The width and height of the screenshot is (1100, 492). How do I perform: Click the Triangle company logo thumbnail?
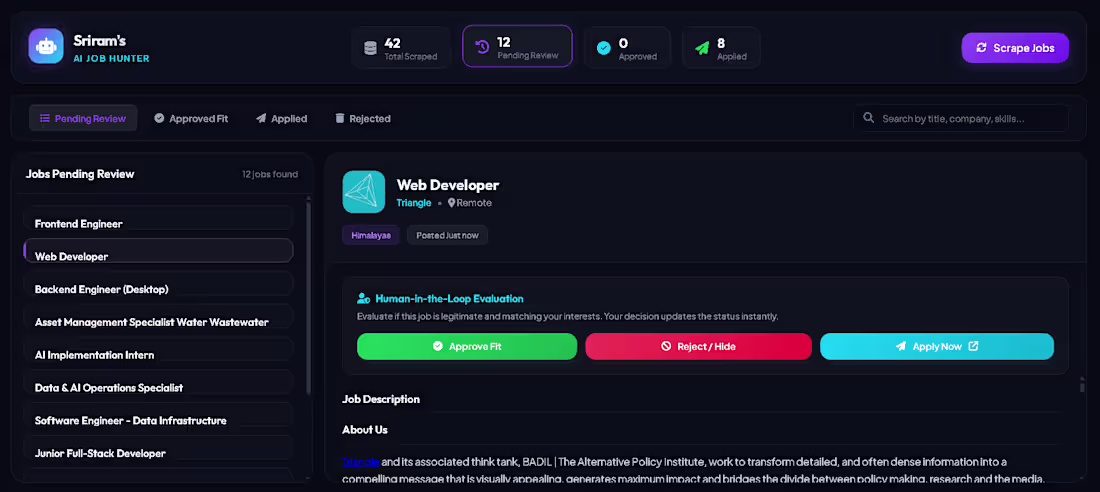coord(363,192)
